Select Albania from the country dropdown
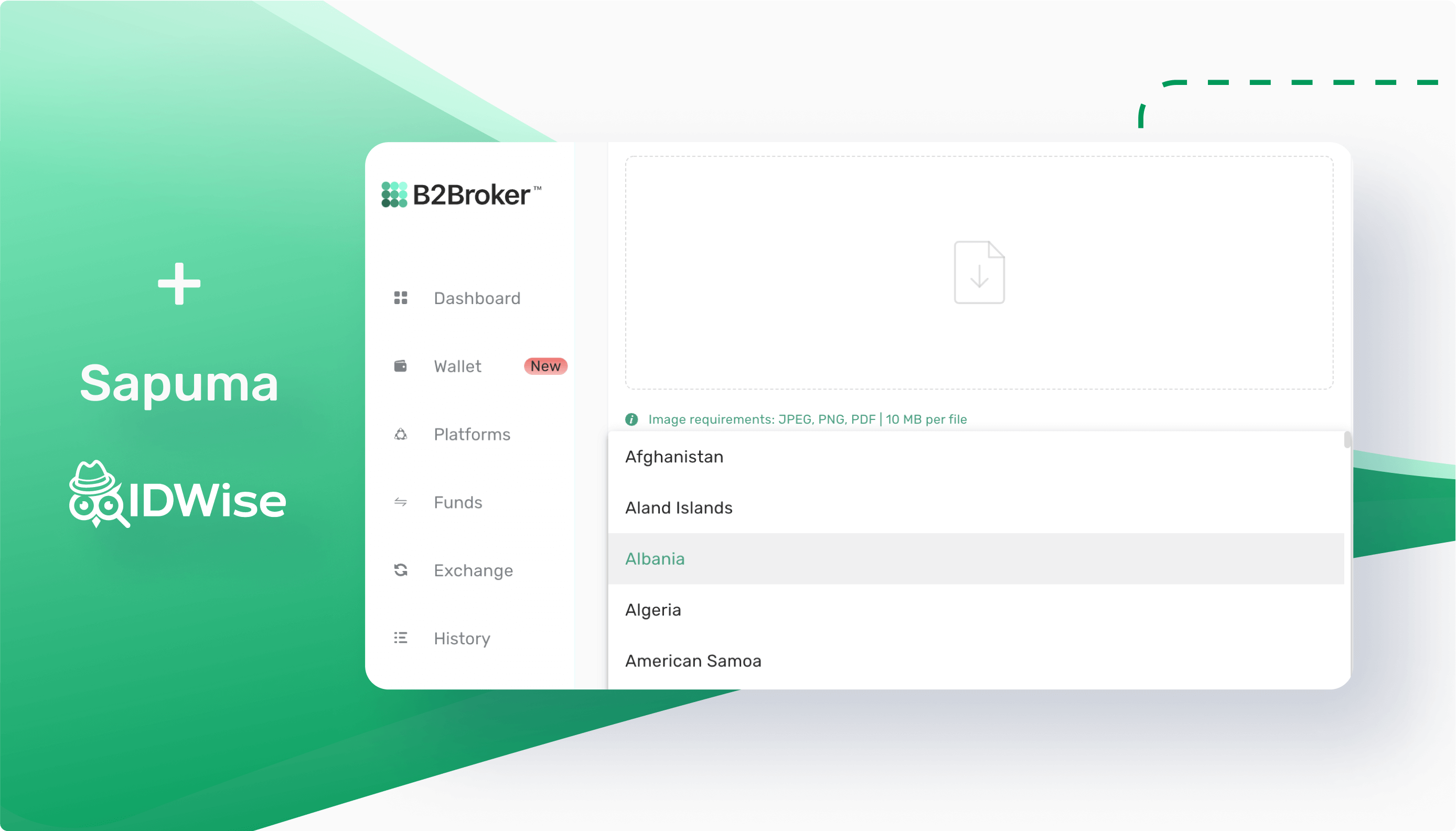 654,558
